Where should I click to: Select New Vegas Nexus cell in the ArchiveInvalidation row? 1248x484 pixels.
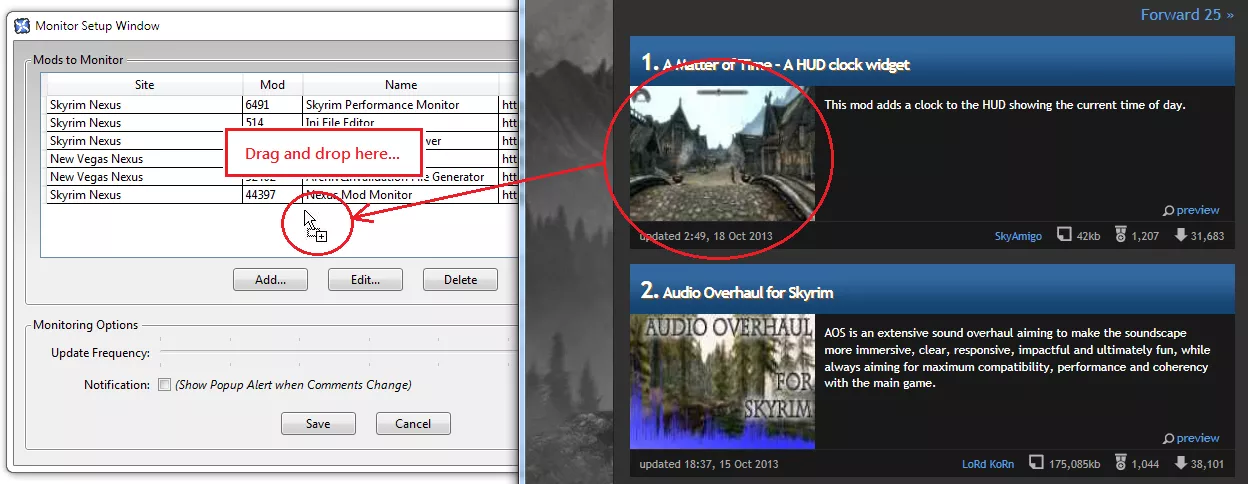click(145, 177)
